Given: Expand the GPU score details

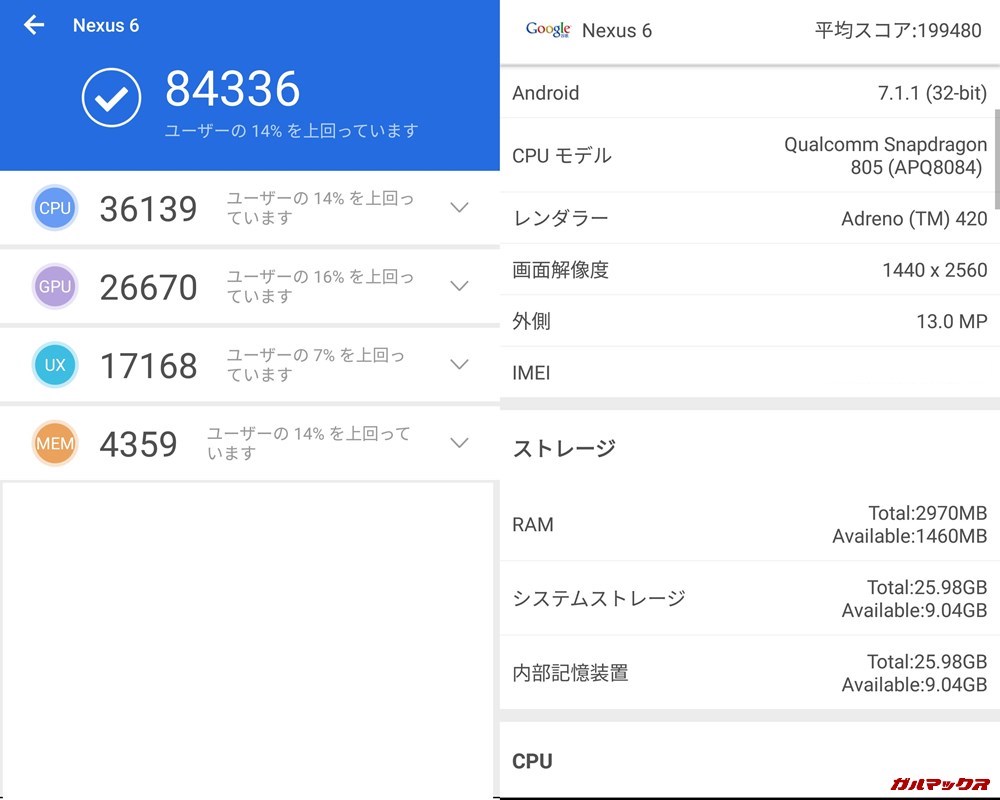Looking at the screenshot, I should coord(459,287).
